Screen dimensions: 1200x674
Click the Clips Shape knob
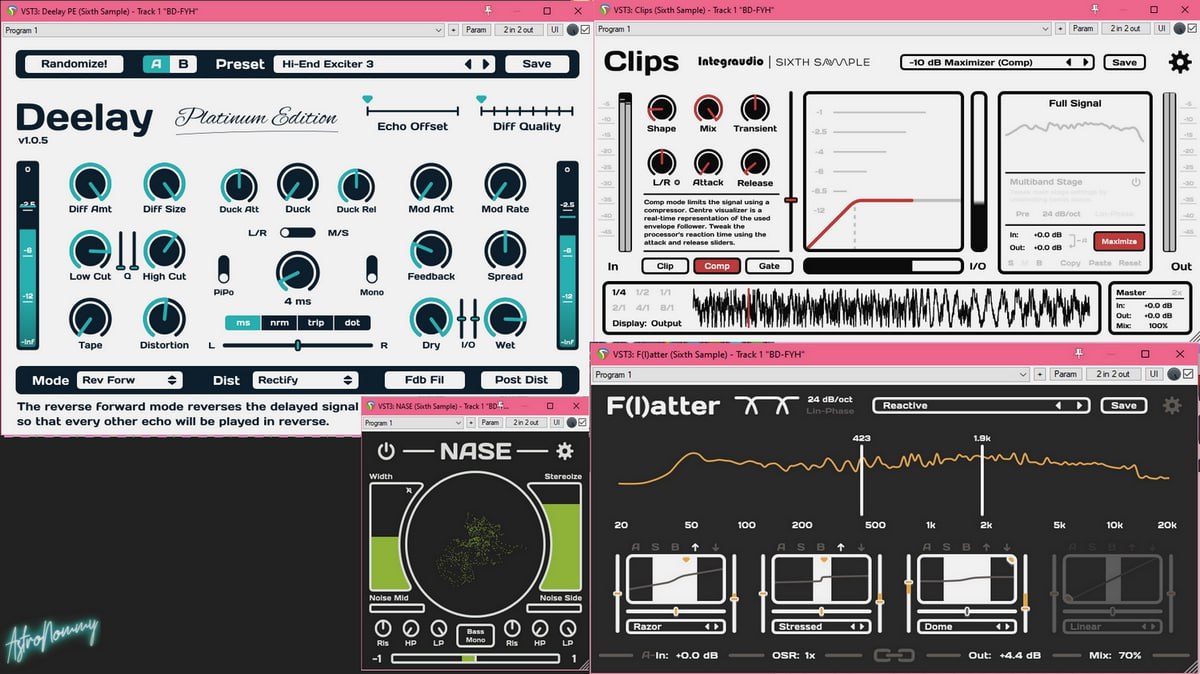(x=661, y=109)
